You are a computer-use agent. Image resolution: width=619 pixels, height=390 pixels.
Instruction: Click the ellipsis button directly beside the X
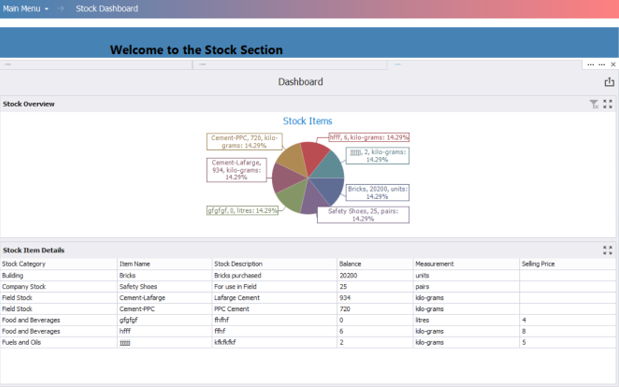[x=602, y=64]
